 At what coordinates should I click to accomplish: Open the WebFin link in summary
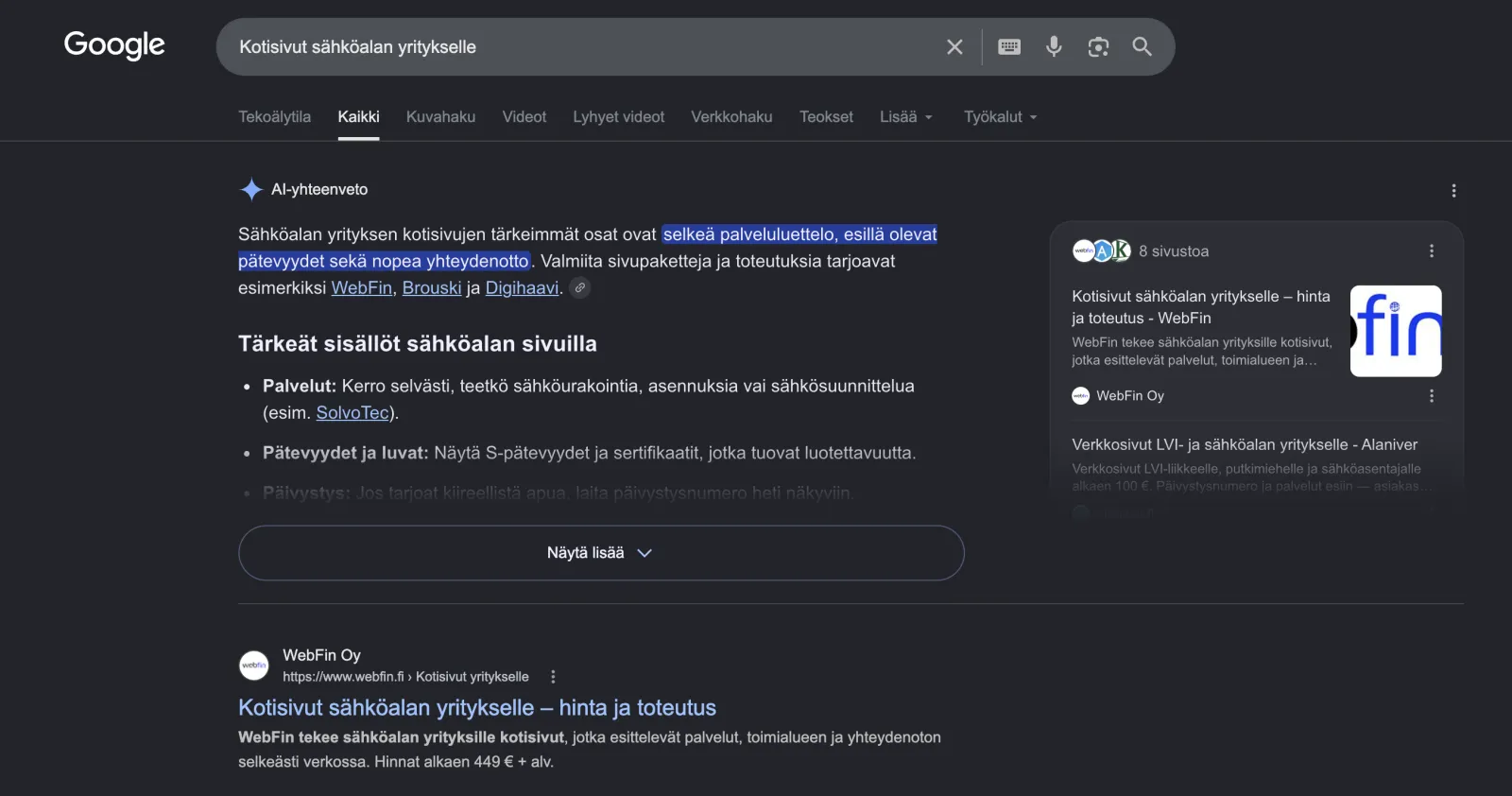click(x=361, y=287)
